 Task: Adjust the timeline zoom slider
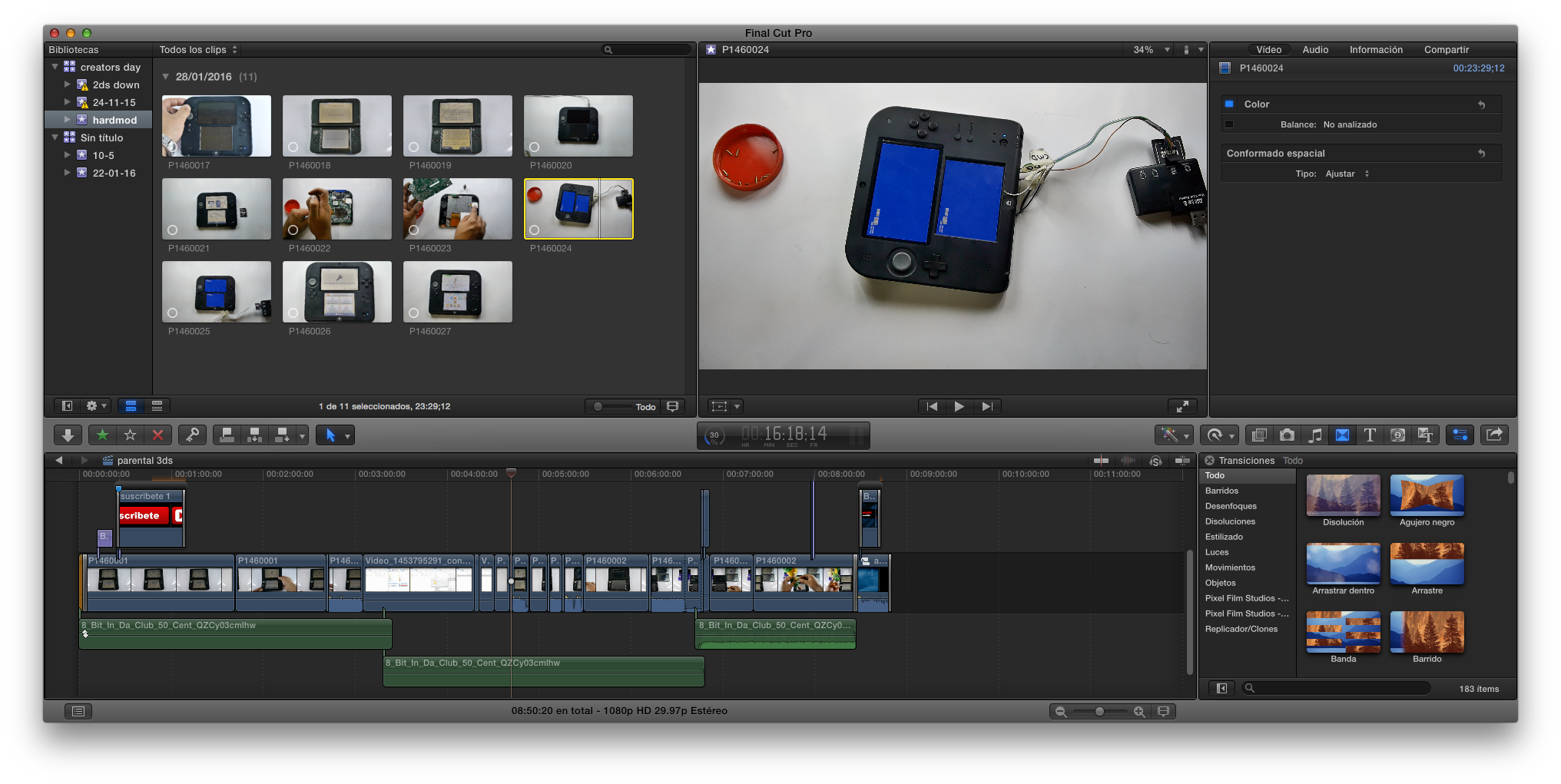click(x=1100, y=712)
